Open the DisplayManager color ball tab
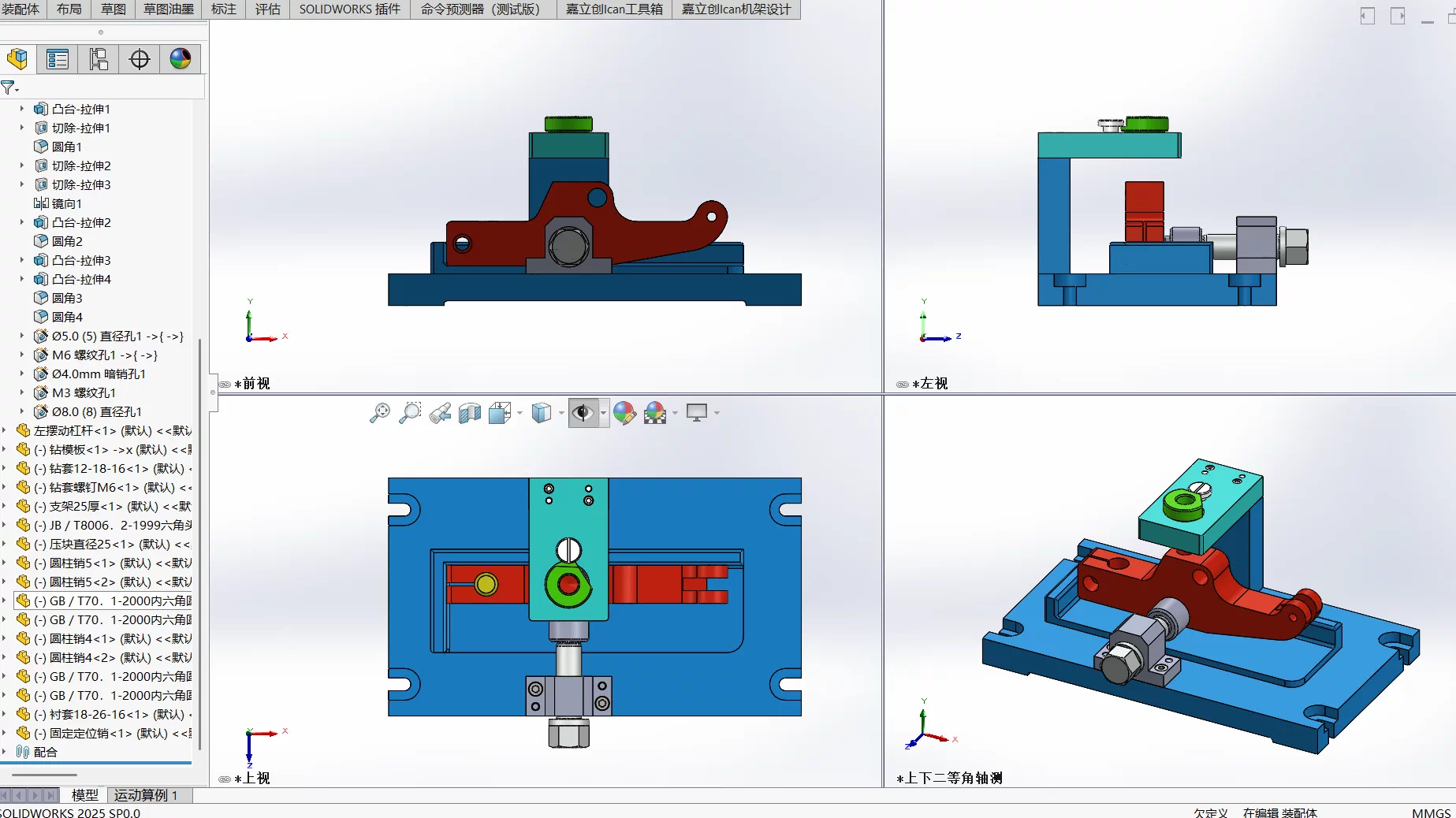 pyautogui.click(x=181, y=59)
